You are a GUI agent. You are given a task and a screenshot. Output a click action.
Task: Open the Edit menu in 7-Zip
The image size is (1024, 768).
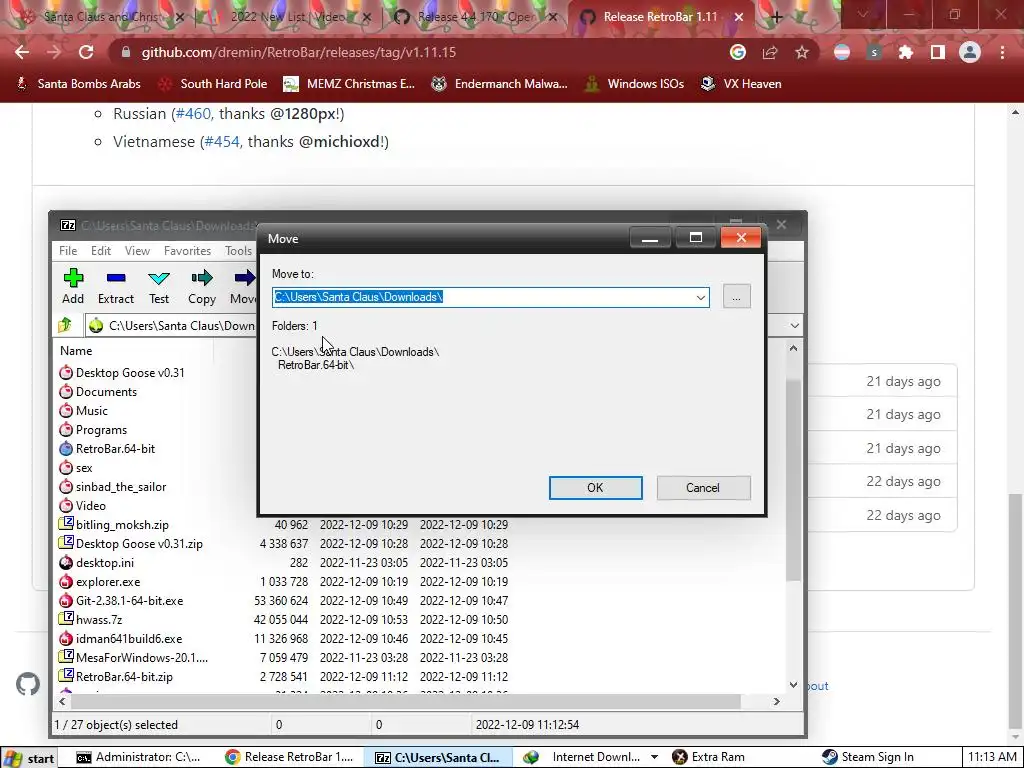coord(101,251)
